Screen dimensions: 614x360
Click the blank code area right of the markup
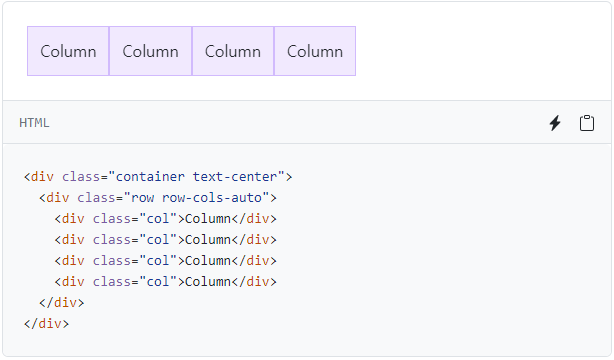(x=442, y=251)
